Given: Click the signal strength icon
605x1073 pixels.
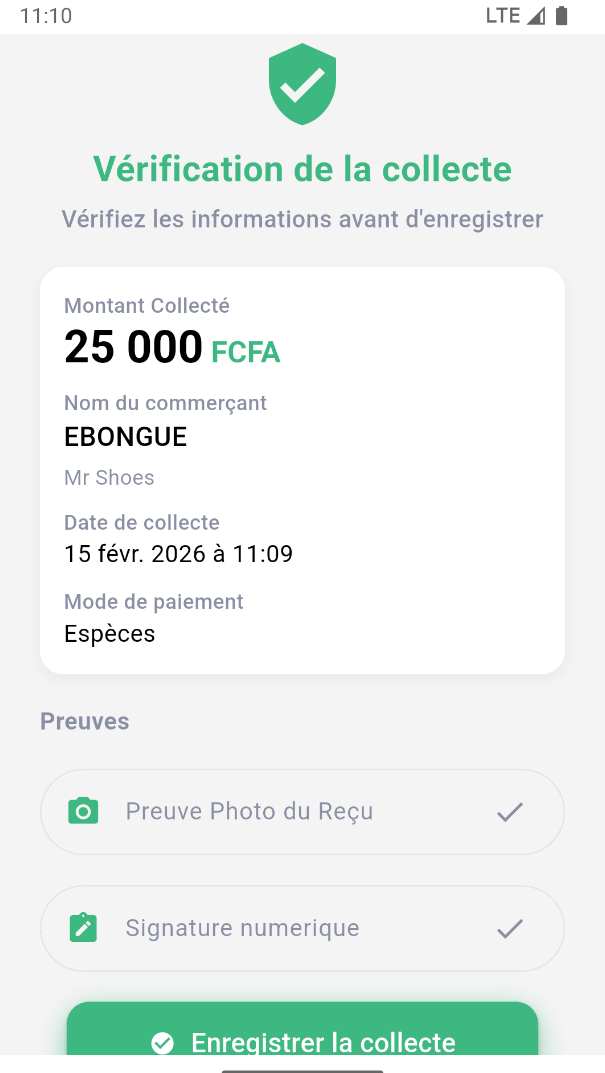Looking at the screenshot, I should click(x=536, y=15).
